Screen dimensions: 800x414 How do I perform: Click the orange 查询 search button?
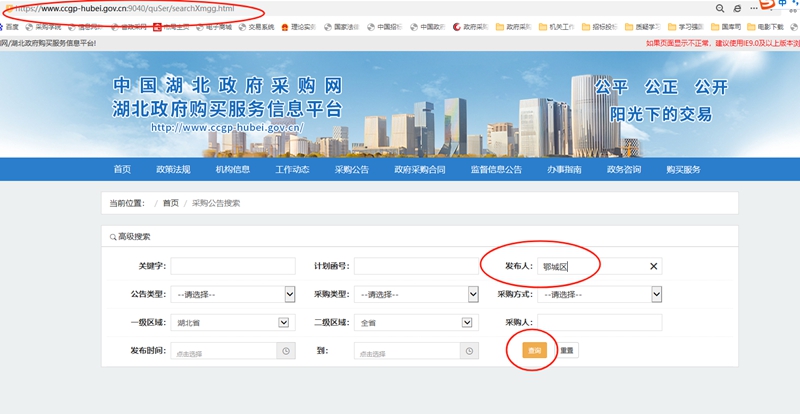(534, 351)
